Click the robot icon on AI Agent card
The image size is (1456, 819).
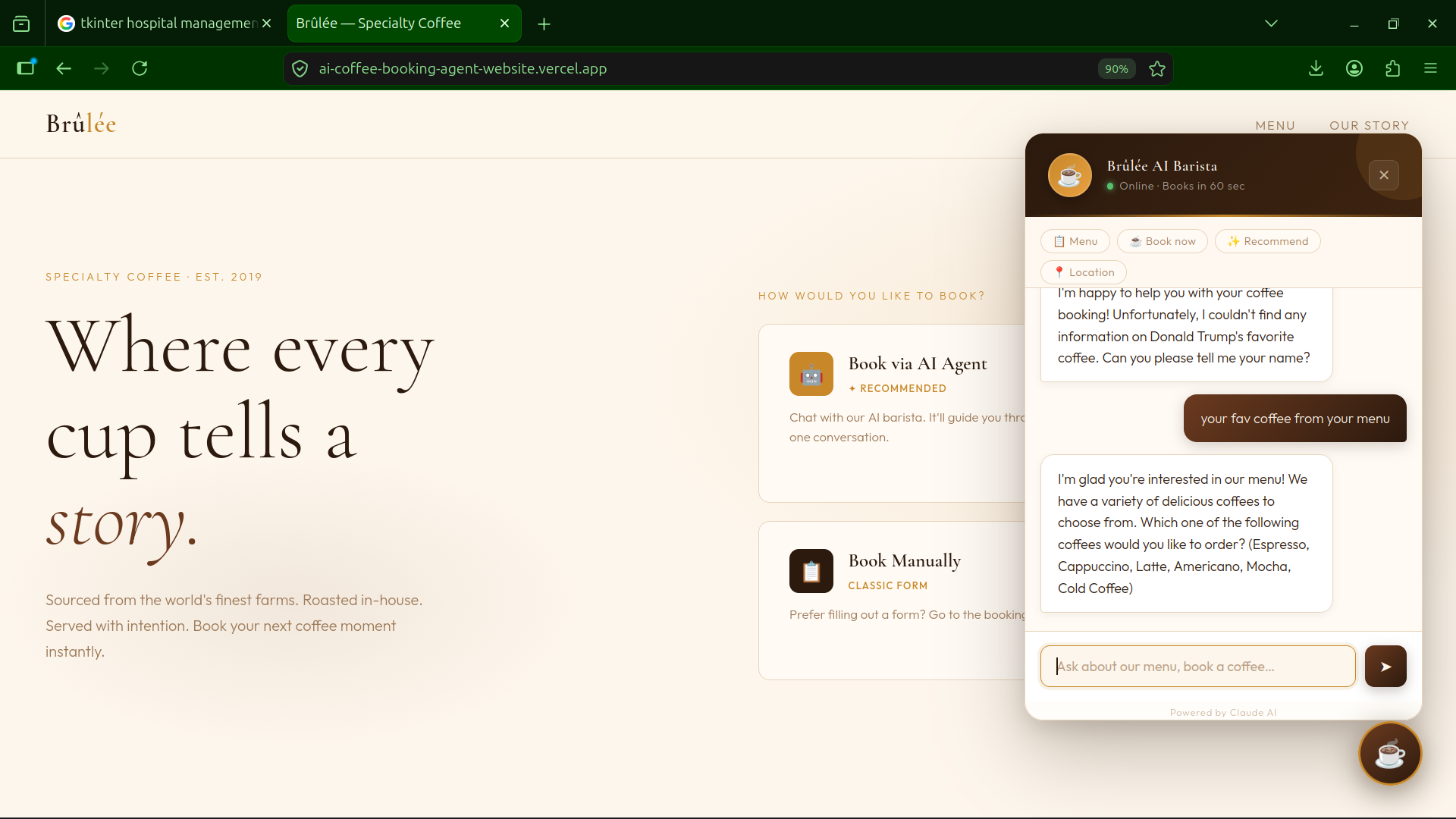coord(811,374)
